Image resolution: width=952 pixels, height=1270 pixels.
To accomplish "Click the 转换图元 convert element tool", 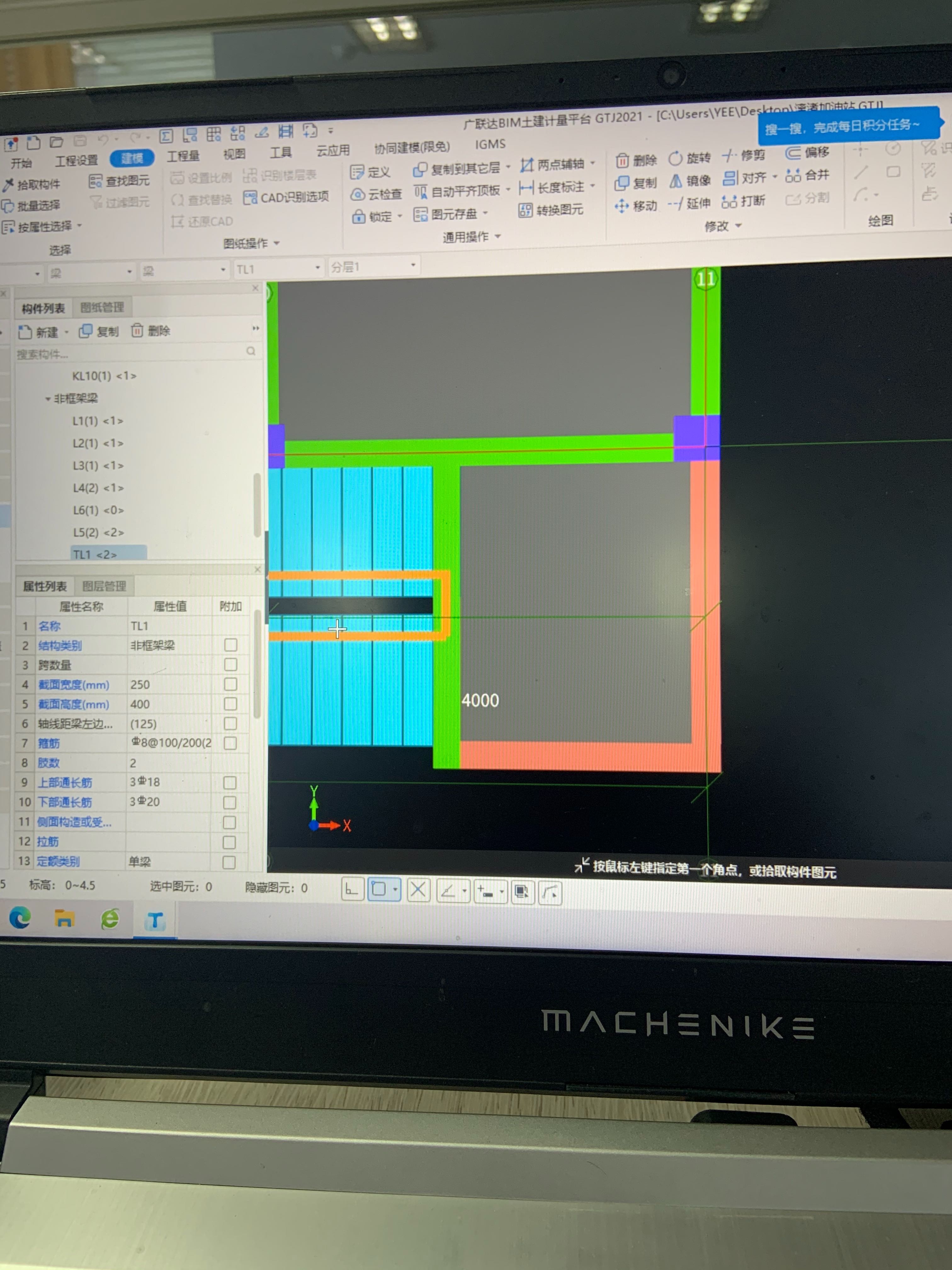I will click(551, 210).
